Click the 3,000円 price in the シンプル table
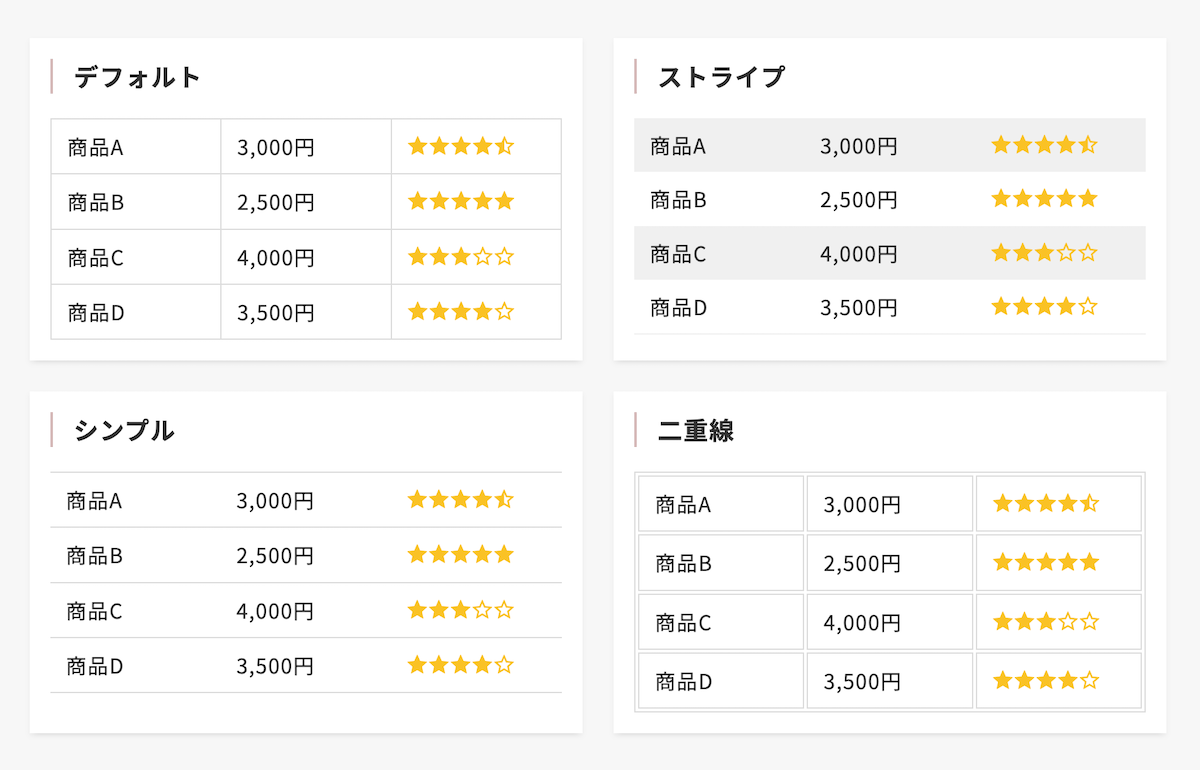Screen dimensions: 1200x770 (275, 500)
